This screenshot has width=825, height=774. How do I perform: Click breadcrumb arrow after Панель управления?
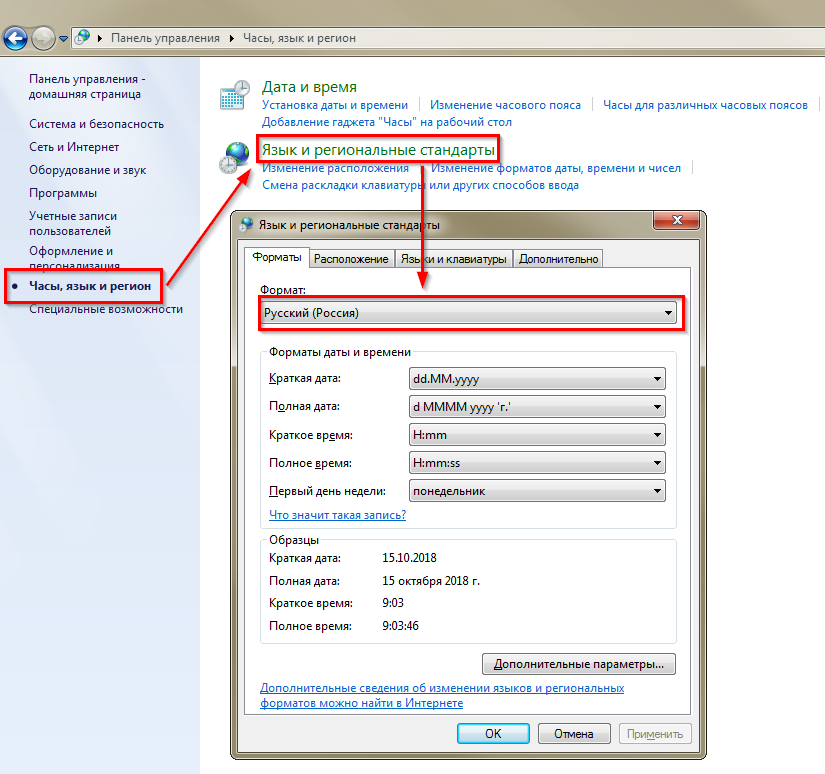(x=232, y=38)
